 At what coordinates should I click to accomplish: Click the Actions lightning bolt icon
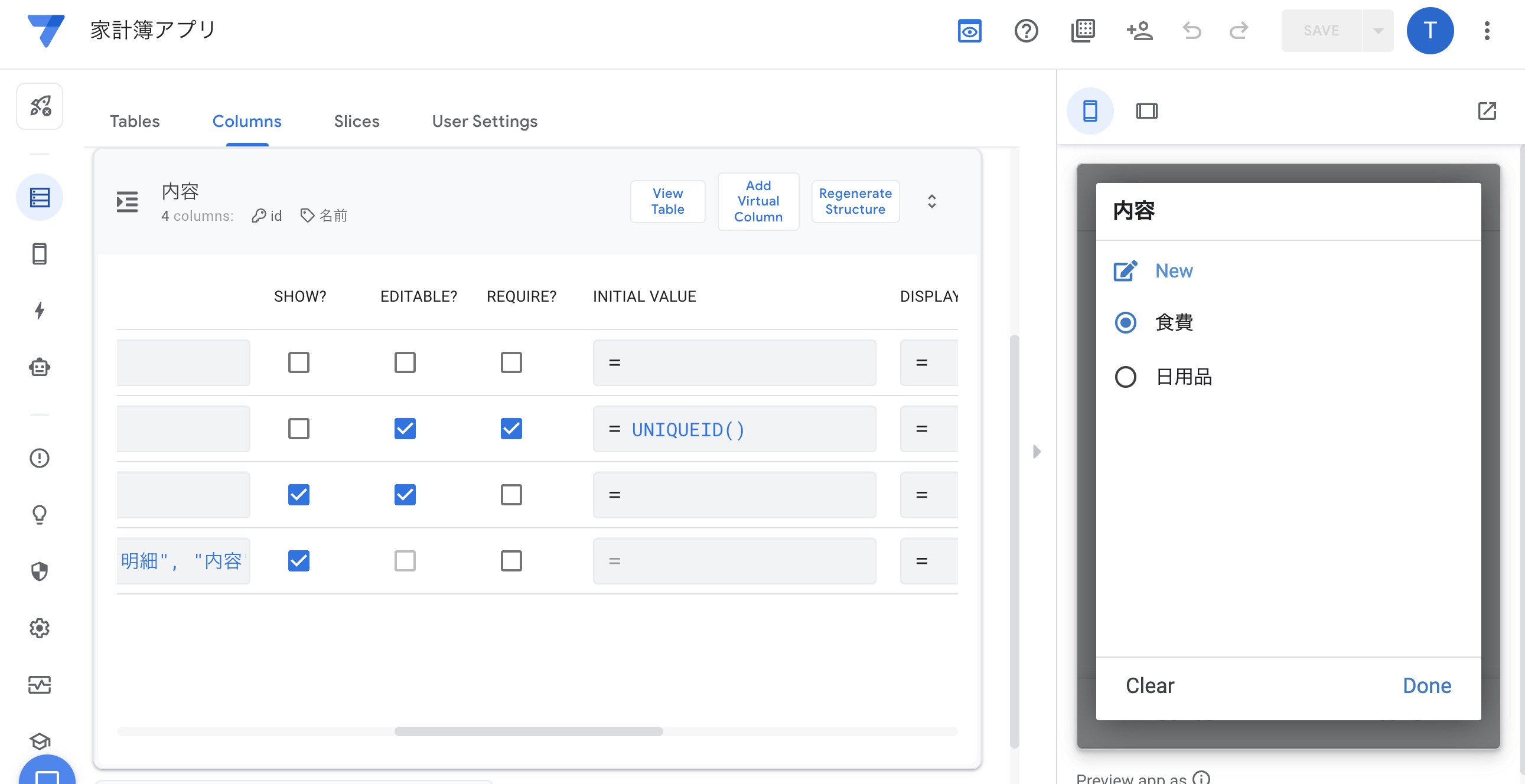[39, 311]
